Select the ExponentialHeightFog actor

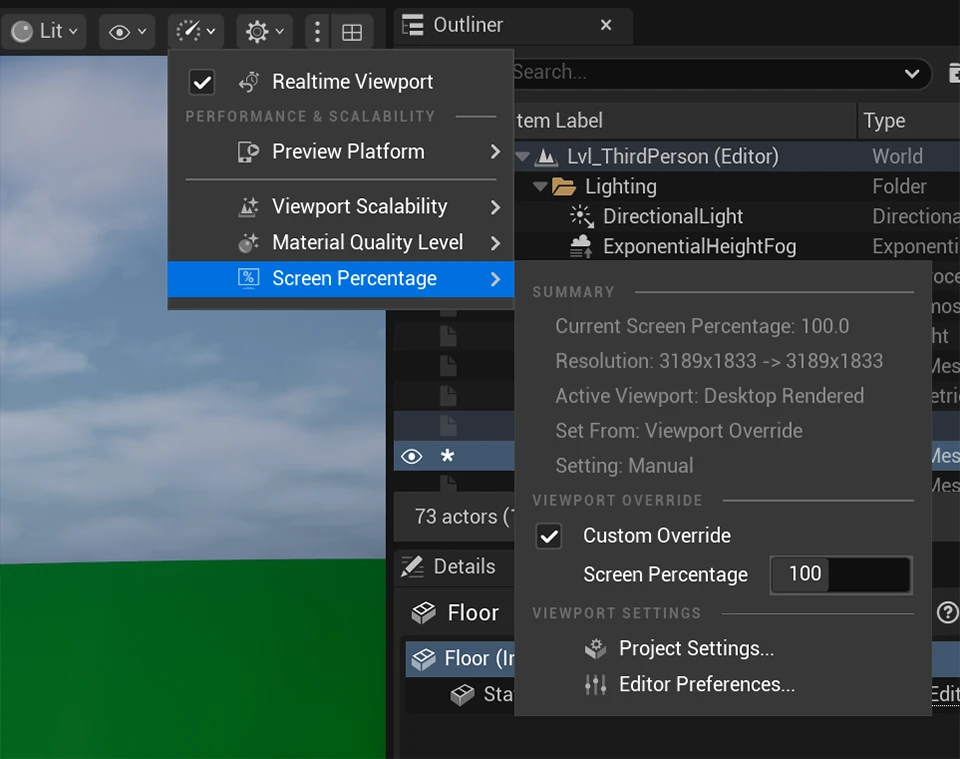coord(700,246)
